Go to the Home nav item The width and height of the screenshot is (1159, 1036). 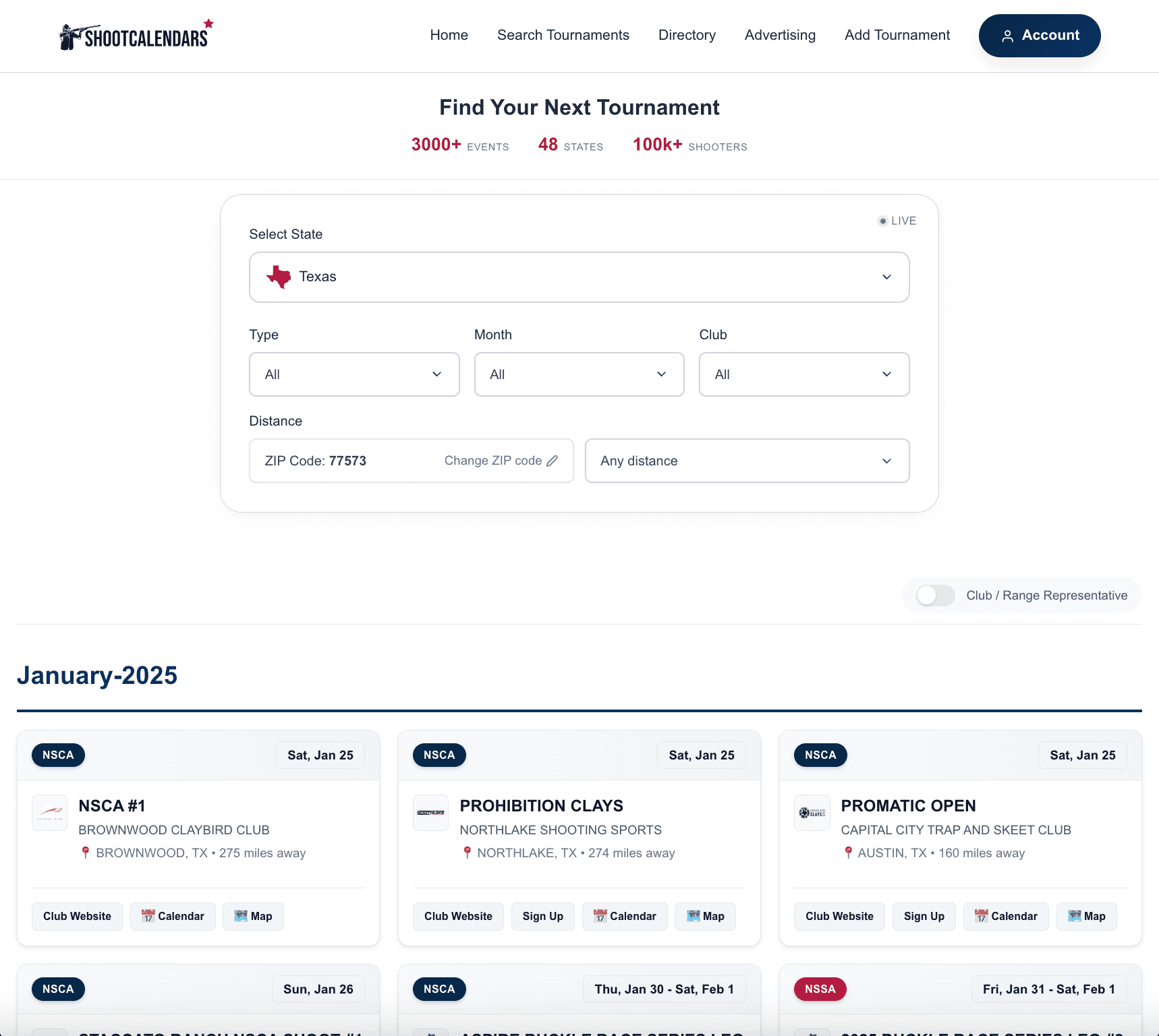[x=449, y=35]
